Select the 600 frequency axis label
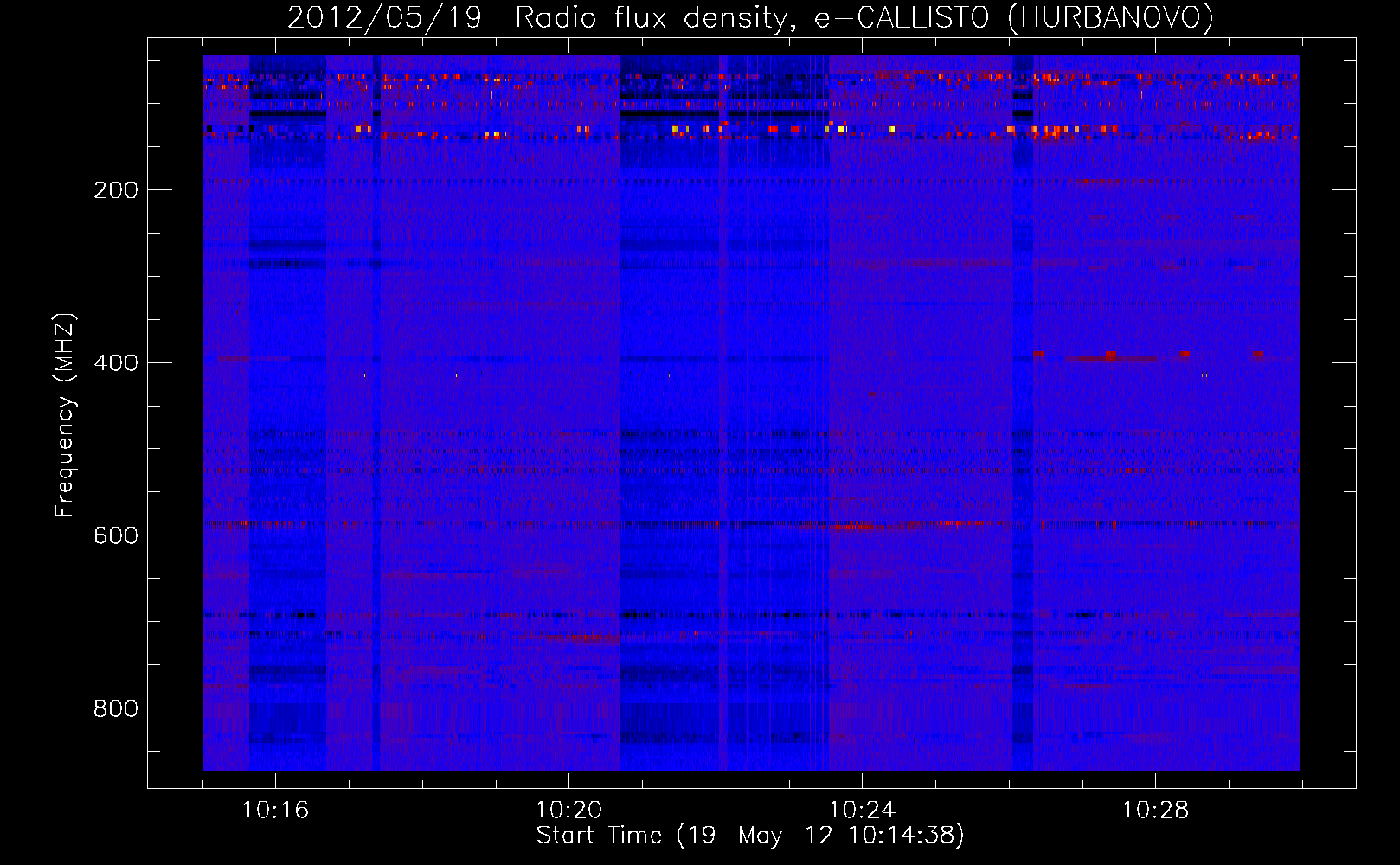This screenshot has width=1400, height=865. (116, 536)
